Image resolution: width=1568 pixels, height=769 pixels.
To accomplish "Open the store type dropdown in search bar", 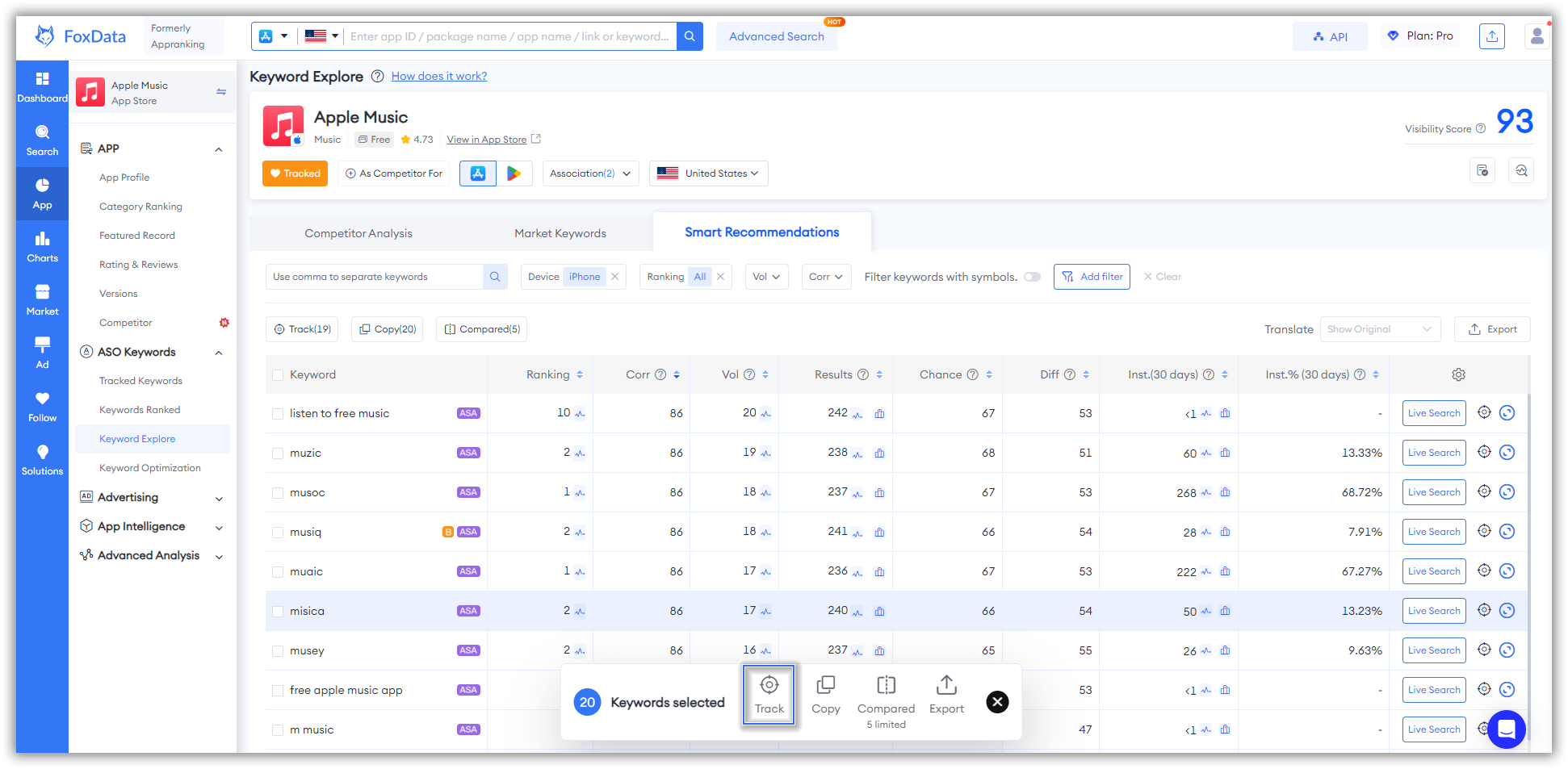I will point(274,36).
